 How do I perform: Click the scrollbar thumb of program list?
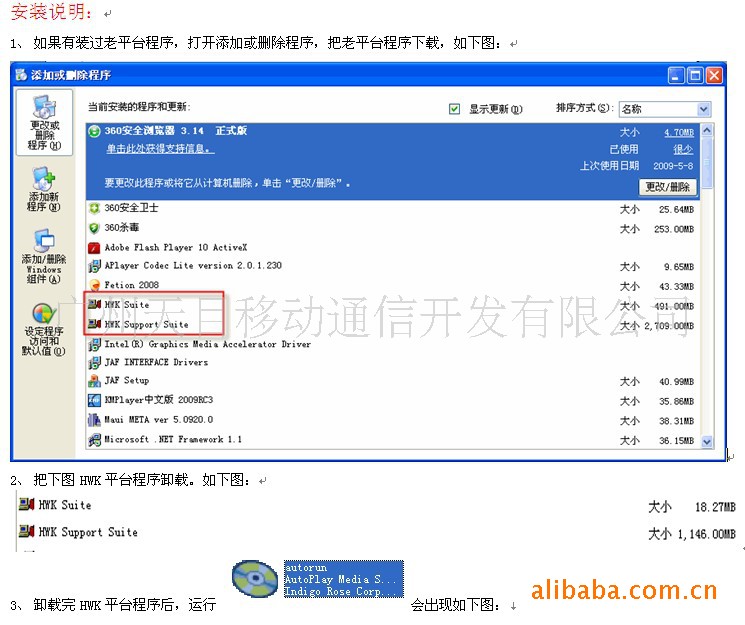(707, 162)
